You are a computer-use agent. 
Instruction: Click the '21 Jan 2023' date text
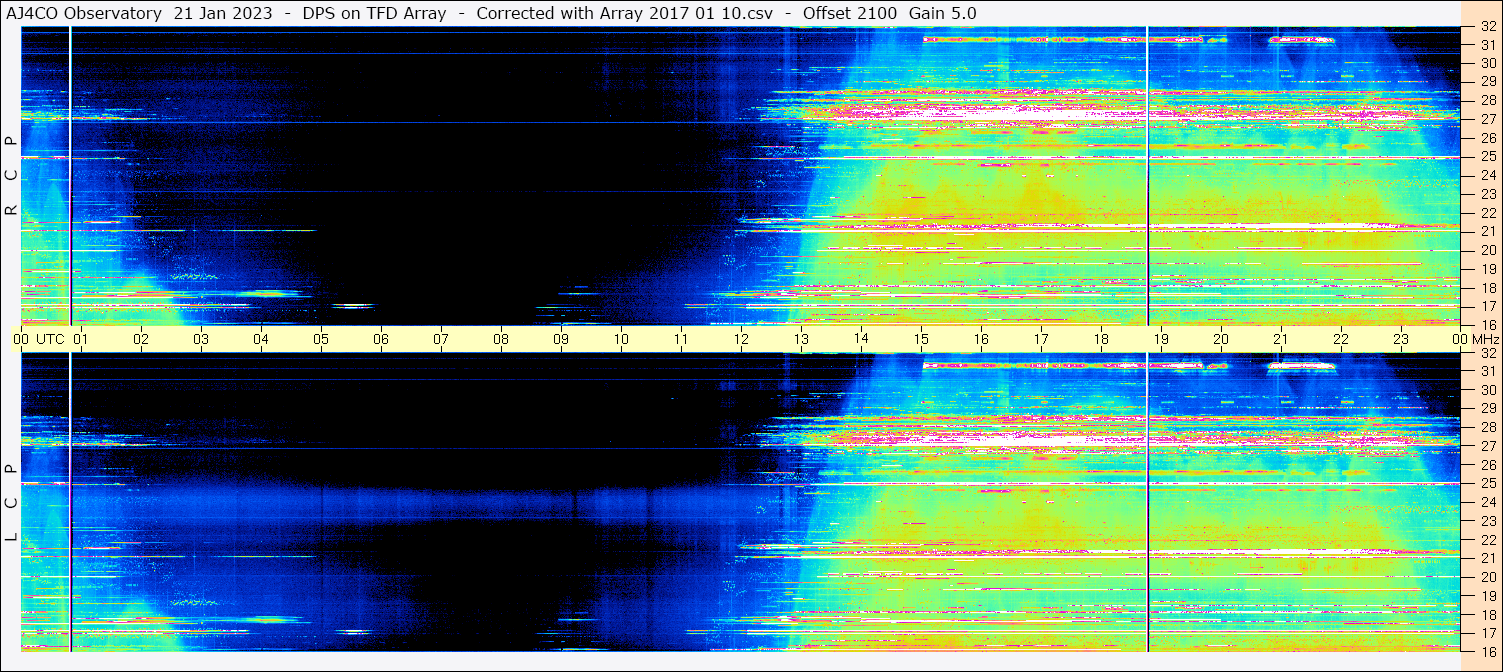tap(223, 14)
